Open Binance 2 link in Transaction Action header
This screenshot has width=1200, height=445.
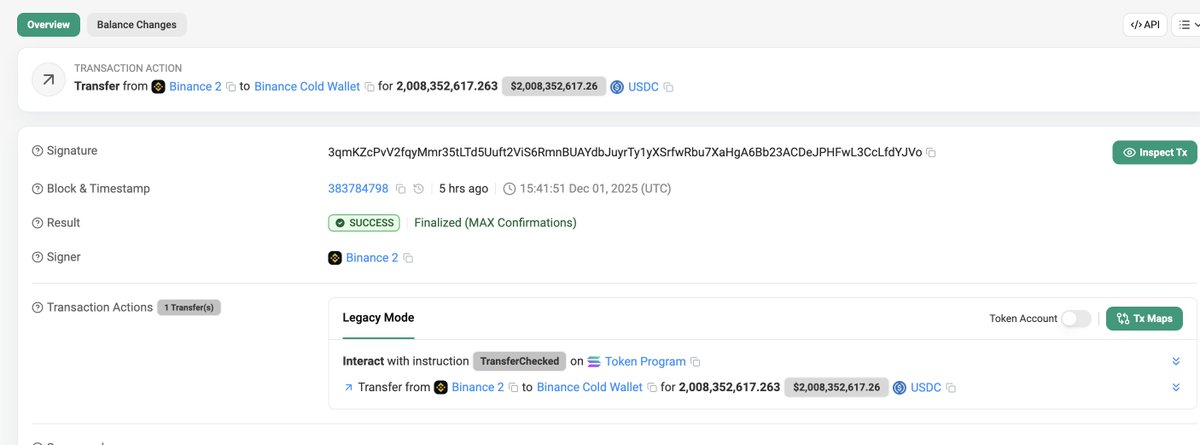click(195, 87)
